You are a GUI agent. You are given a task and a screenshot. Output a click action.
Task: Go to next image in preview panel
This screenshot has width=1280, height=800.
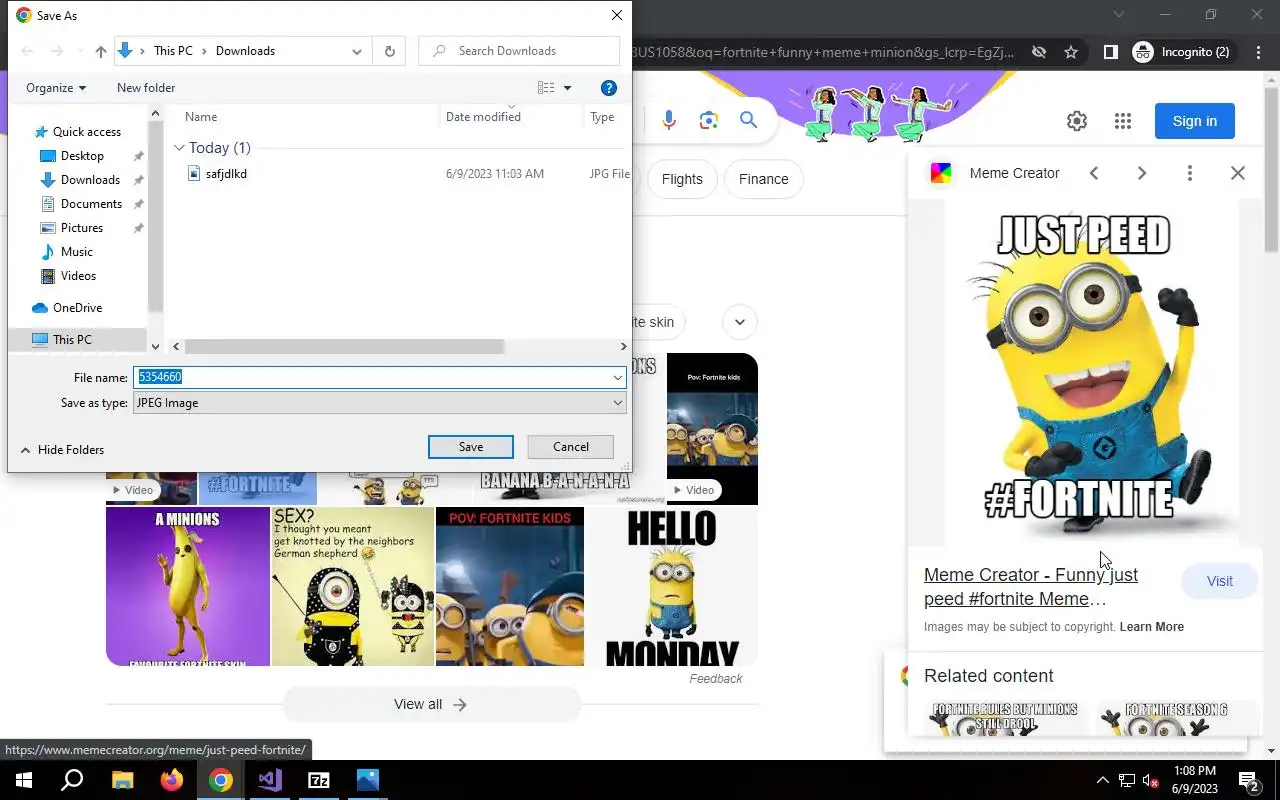click(x=1142, y=173)
